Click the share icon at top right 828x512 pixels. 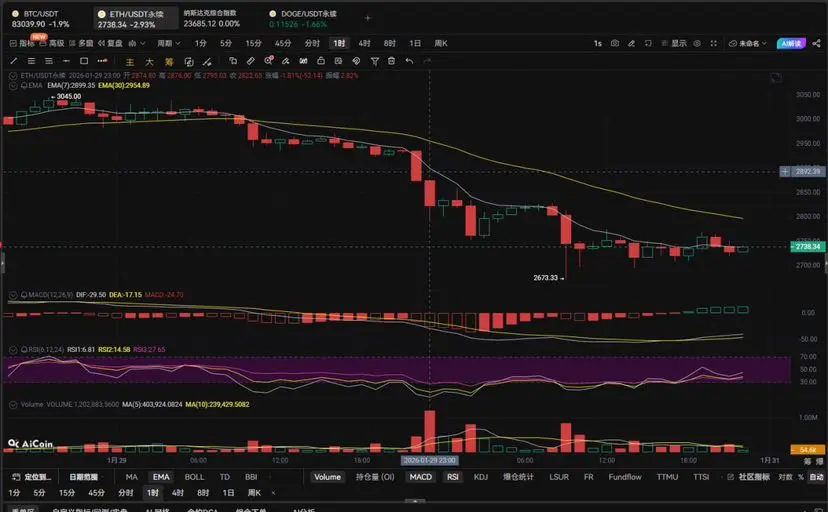point(816,43)
